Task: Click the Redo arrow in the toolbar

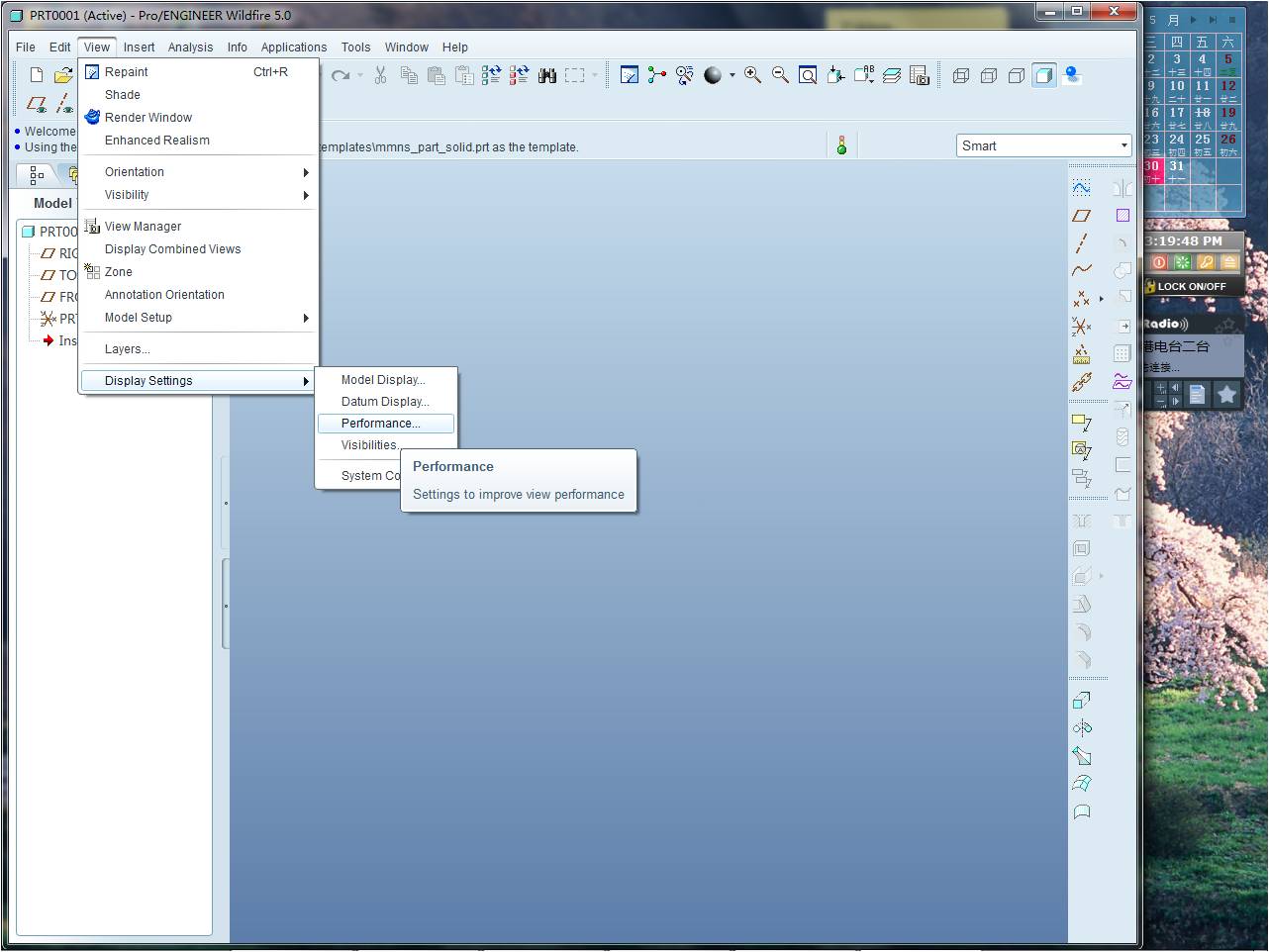Action: [341, 75]
